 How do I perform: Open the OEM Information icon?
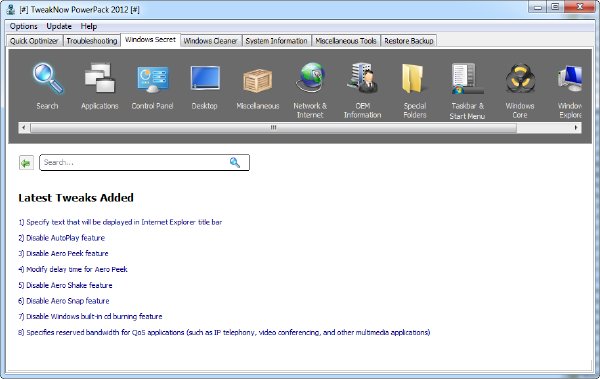point(362,78)
